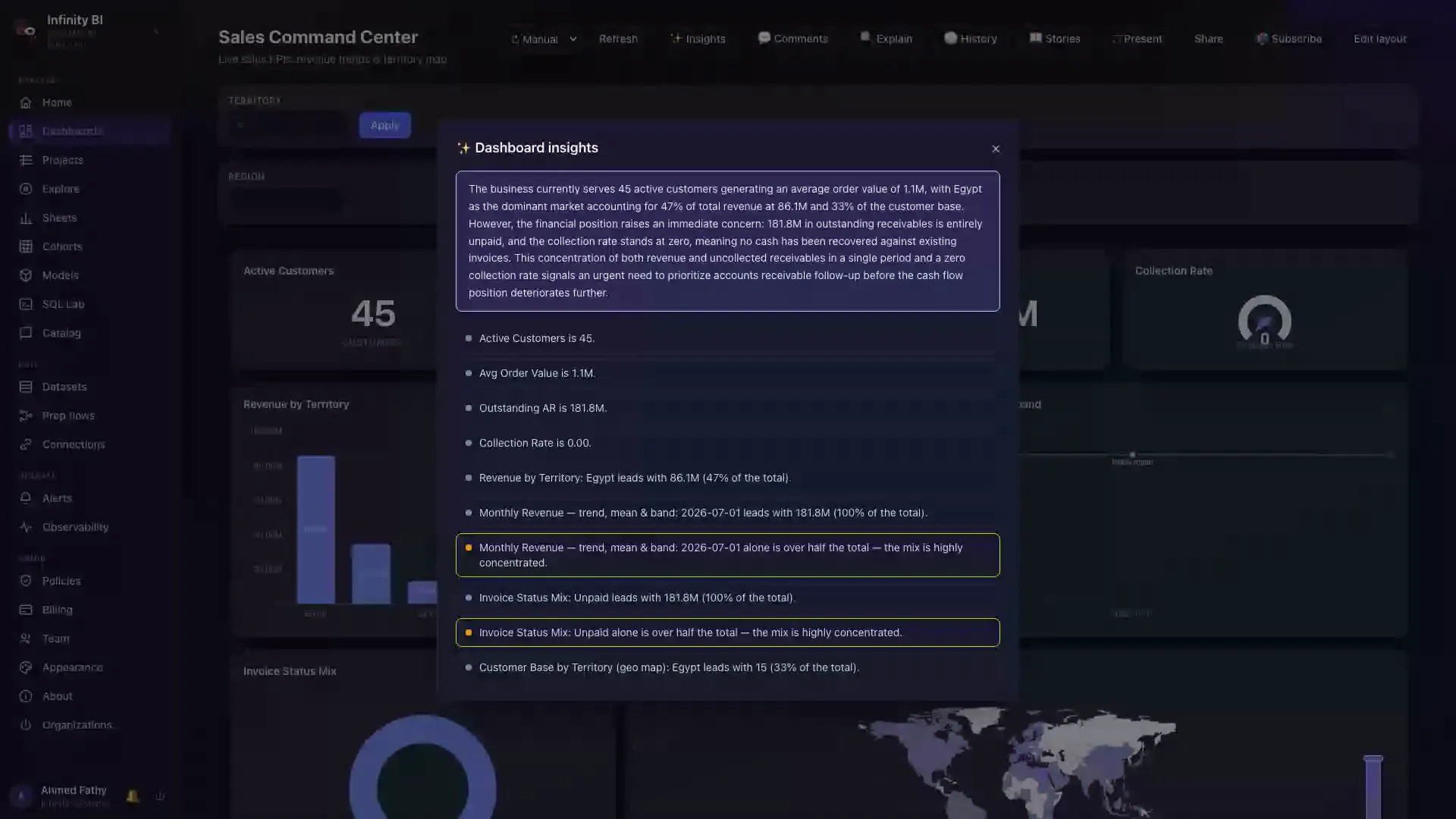Click the Home sidebar icon
This screenshot has width=1456, height=819.
coord(26,102)
